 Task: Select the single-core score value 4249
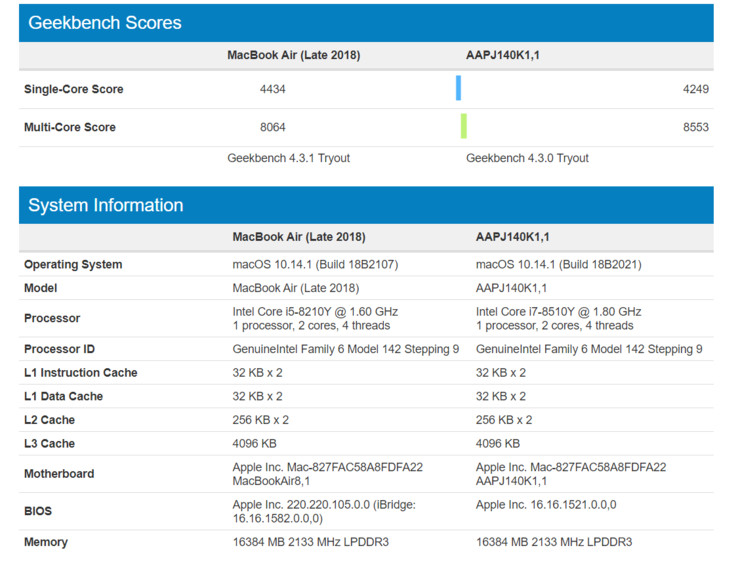[696, 89]
